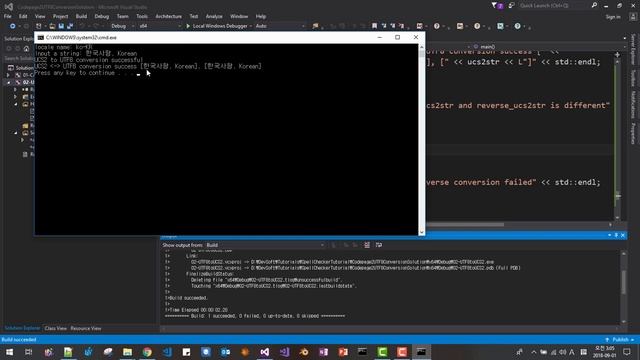Collapse the 02-U project node
640x360 pixels.
[x=8, y=82]
